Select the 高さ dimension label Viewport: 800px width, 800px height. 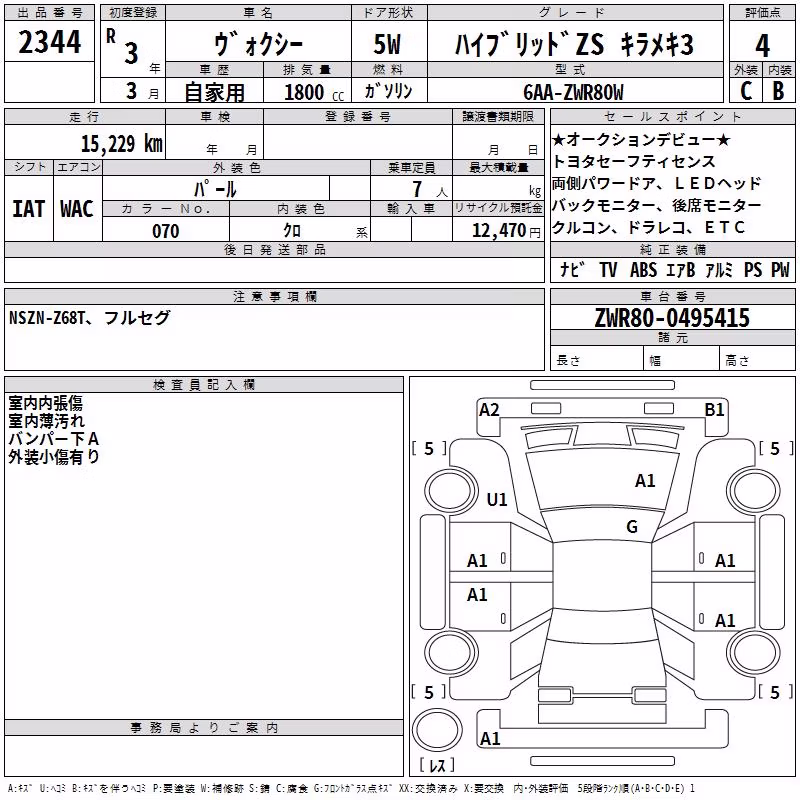click(737, 361)
